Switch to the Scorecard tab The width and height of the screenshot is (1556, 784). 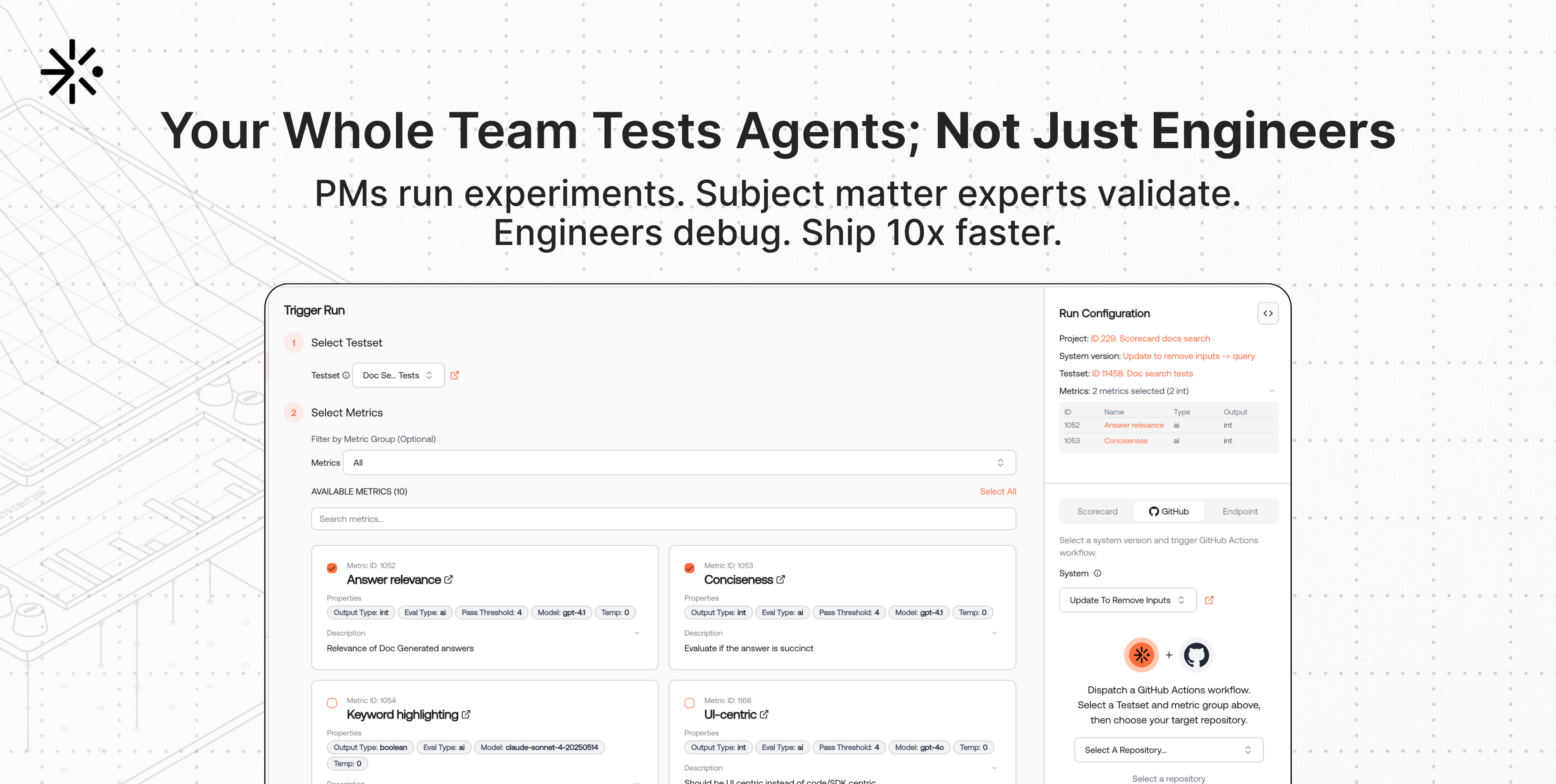[x=1097, y=511]
